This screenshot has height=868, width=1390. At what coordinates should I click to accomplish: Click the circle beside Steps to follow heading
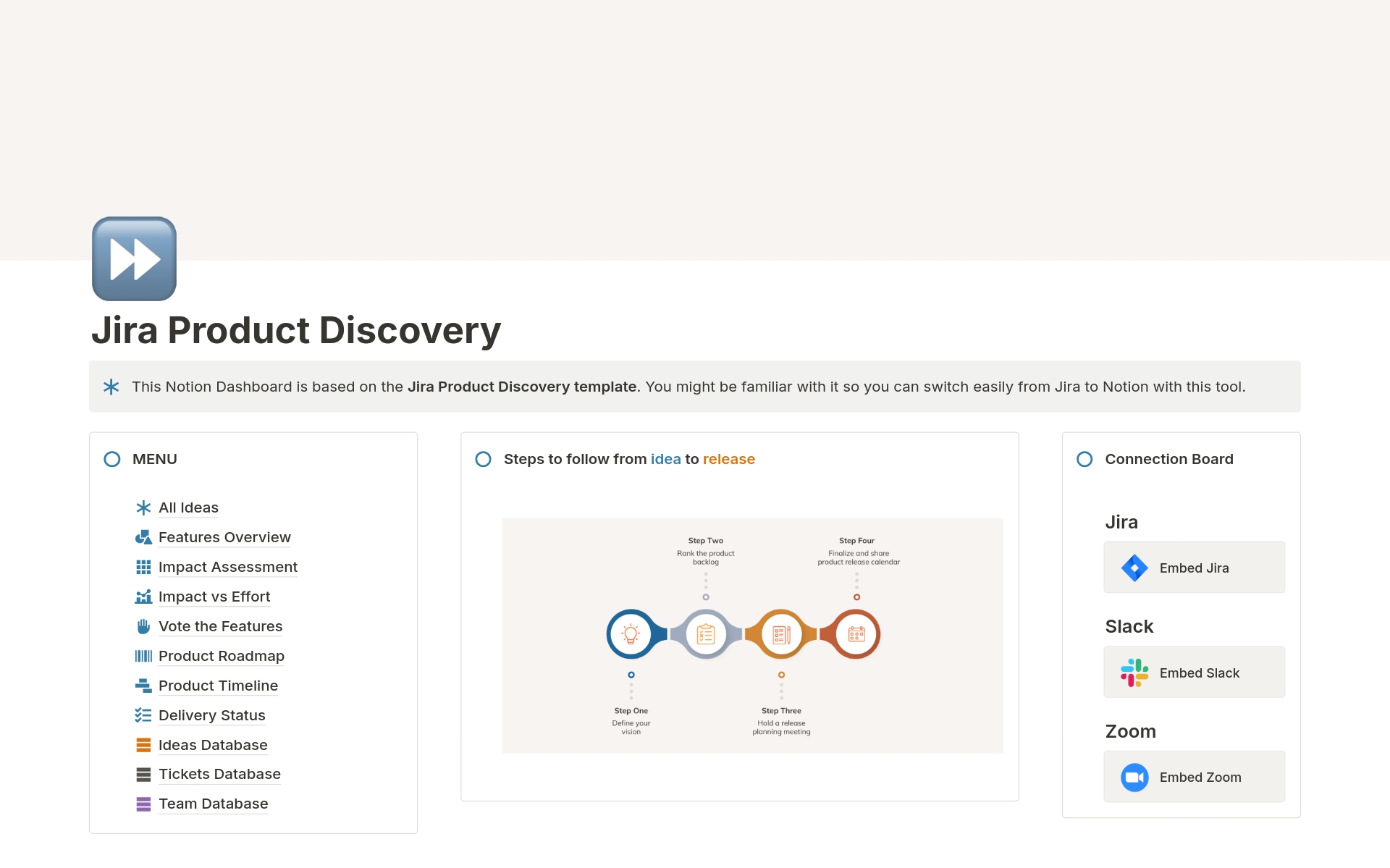pos(483,459)
